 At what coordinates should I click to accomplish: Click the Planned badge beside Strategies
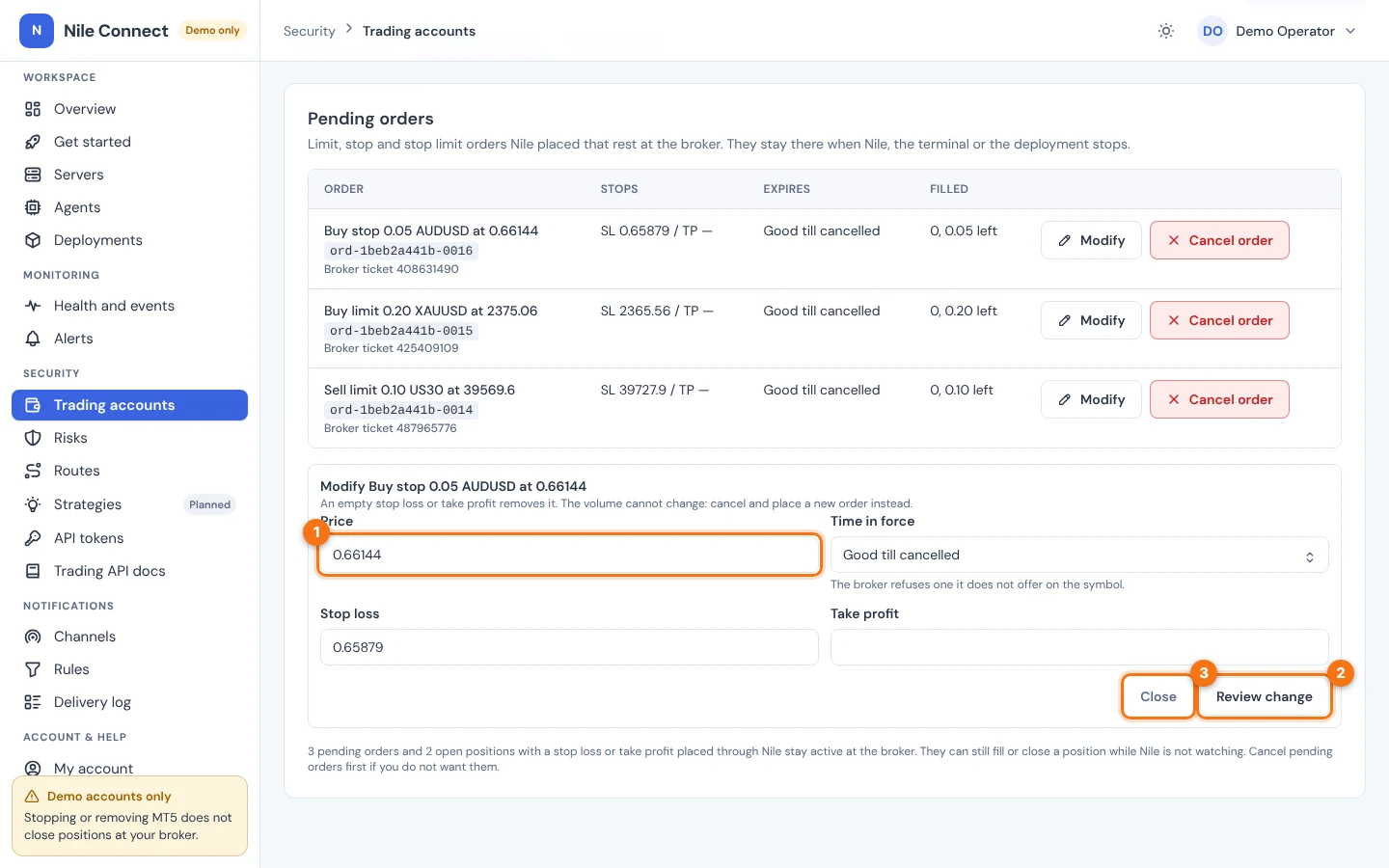(209, 504)
